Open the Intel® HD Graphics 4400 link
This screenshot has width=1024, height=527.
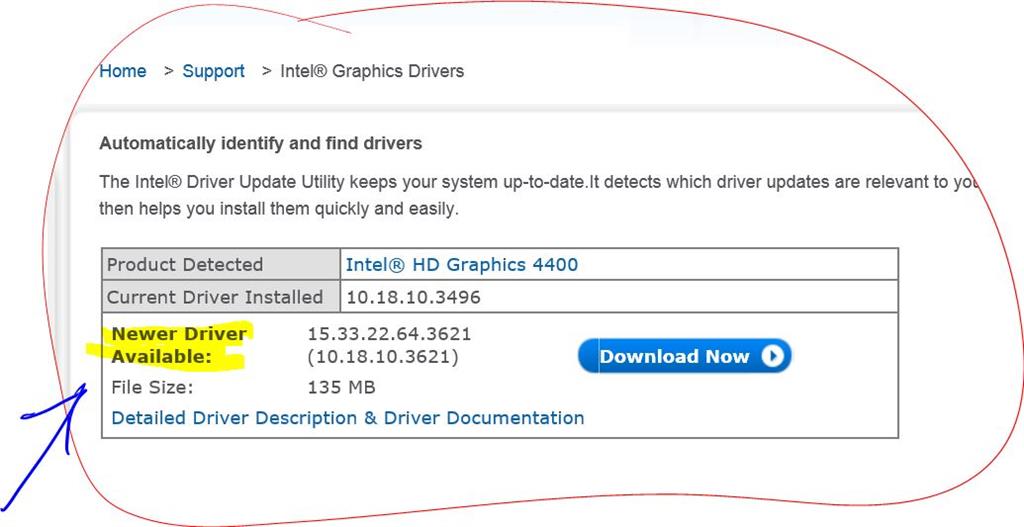tap(462, 264)
